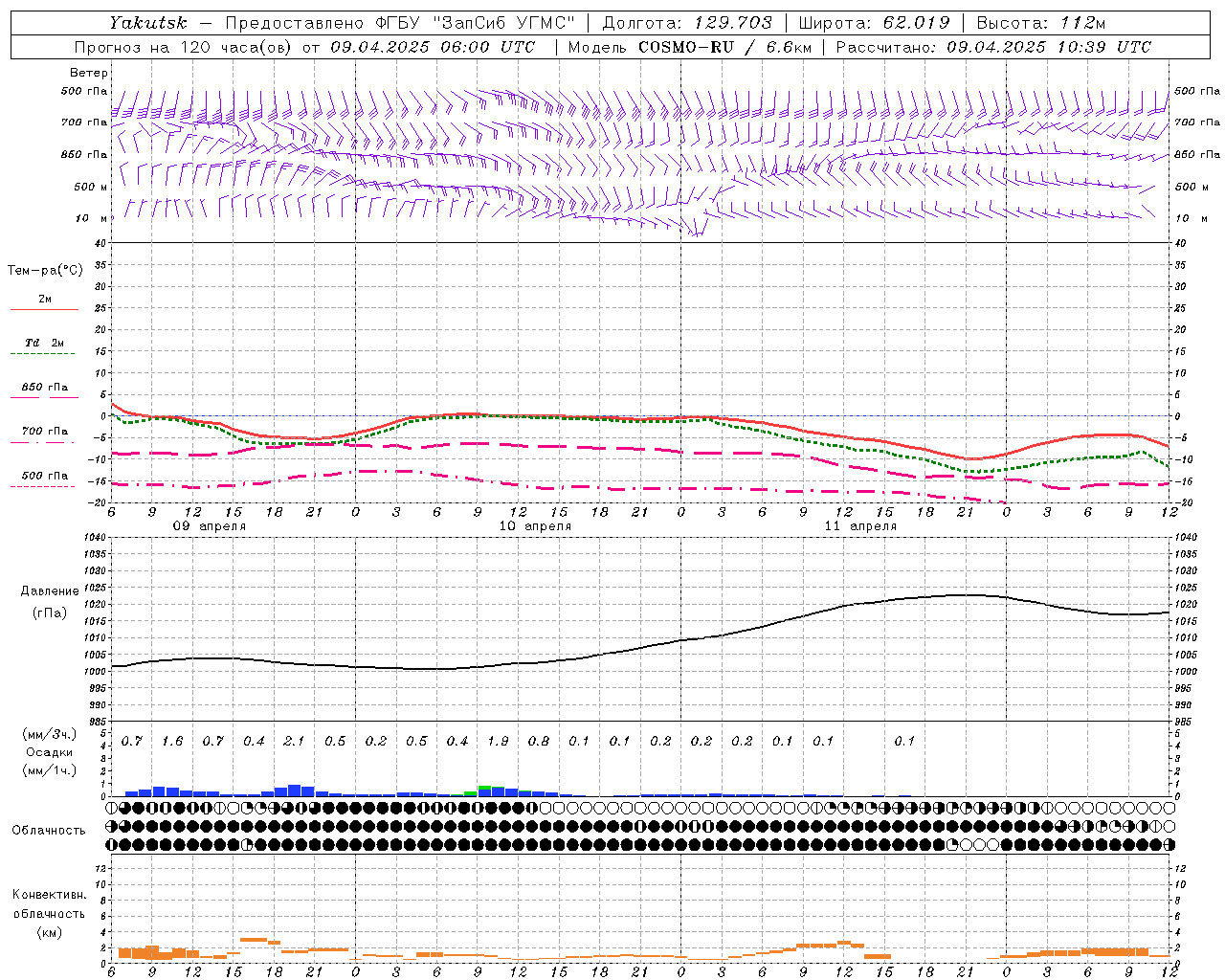
Task: Select the "Облачность" cloudiness label
Action: 49,830
